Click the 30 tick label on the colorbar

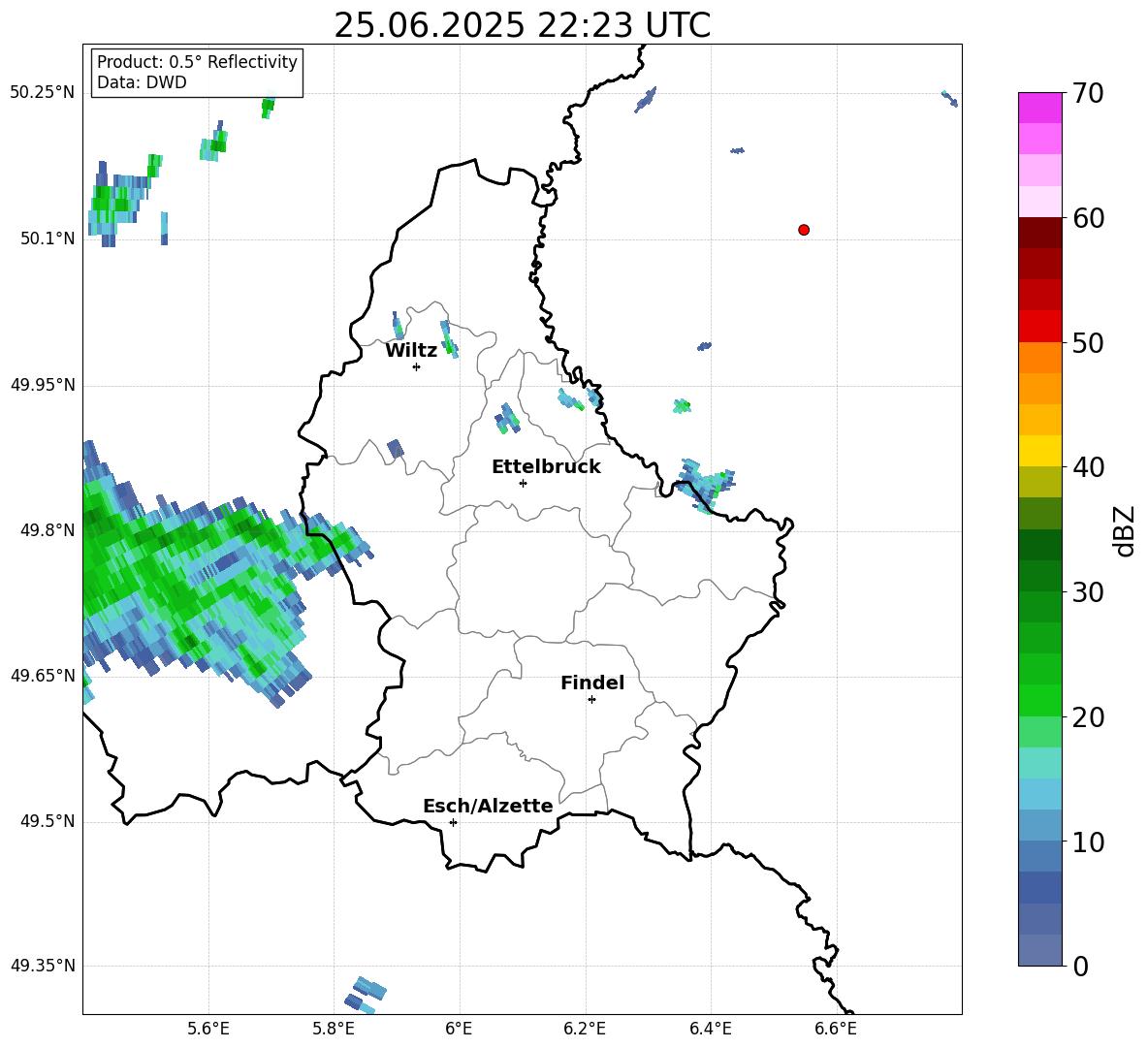pyautogui.click(x=1088, y=592)
